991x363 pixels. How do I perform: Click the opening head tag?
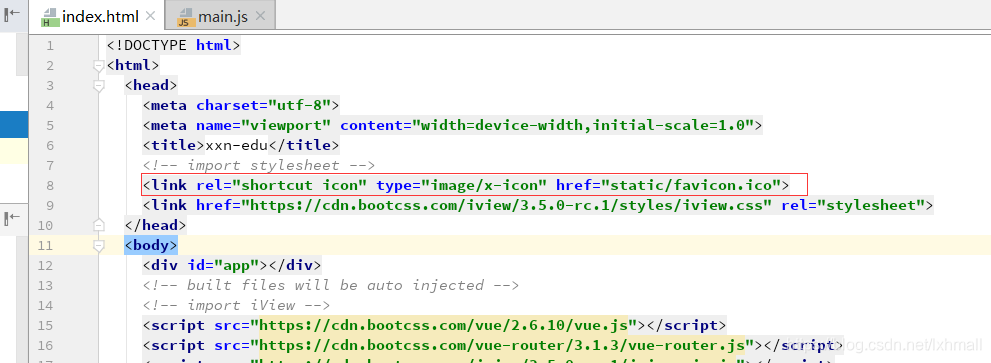click(x=151, y=85)
